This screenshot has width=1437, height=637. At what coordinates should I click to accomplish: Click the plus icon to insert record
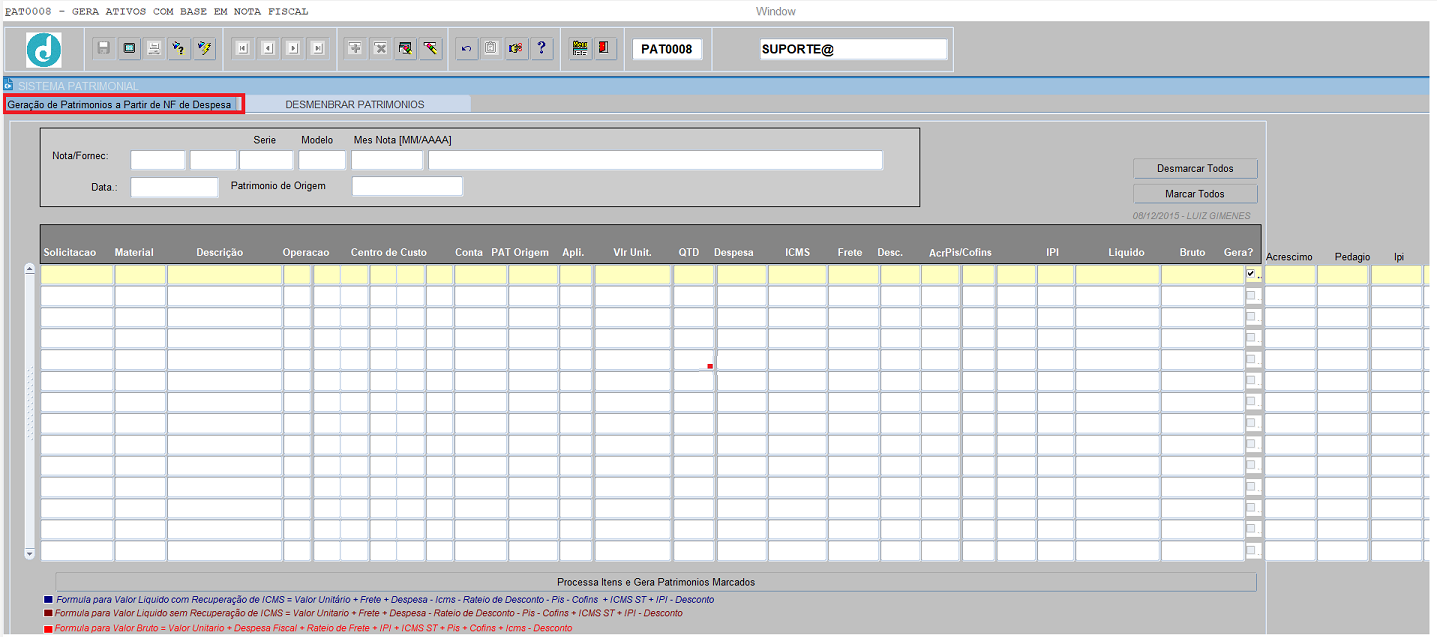pos(355,48)
